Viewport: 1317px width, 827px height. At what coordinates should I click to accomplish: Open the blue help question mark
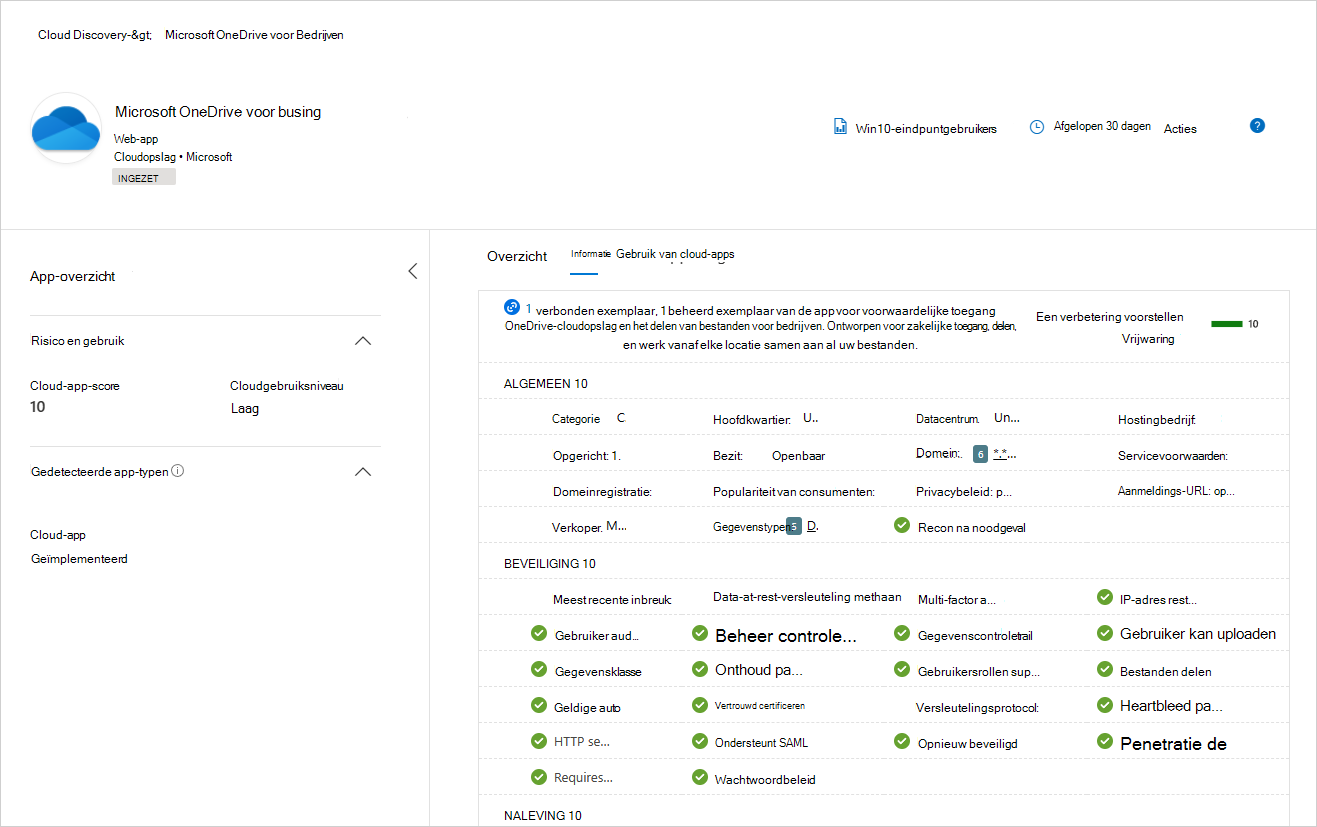point(1258,126)
